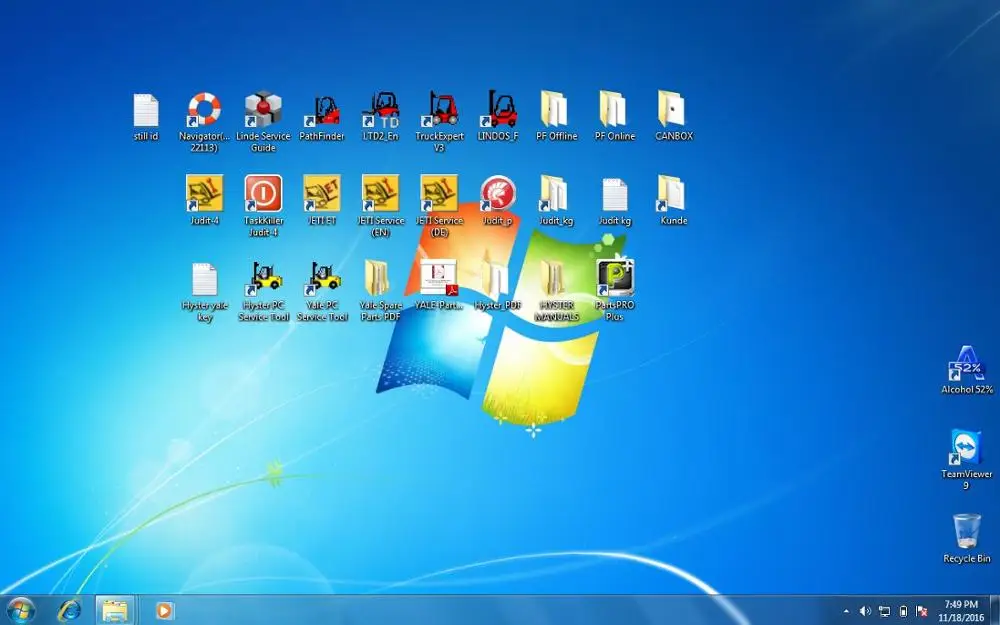Select the Judit_kg folder shortcut
Viewport: 1000px width, 625px height.
coord(554,193)
